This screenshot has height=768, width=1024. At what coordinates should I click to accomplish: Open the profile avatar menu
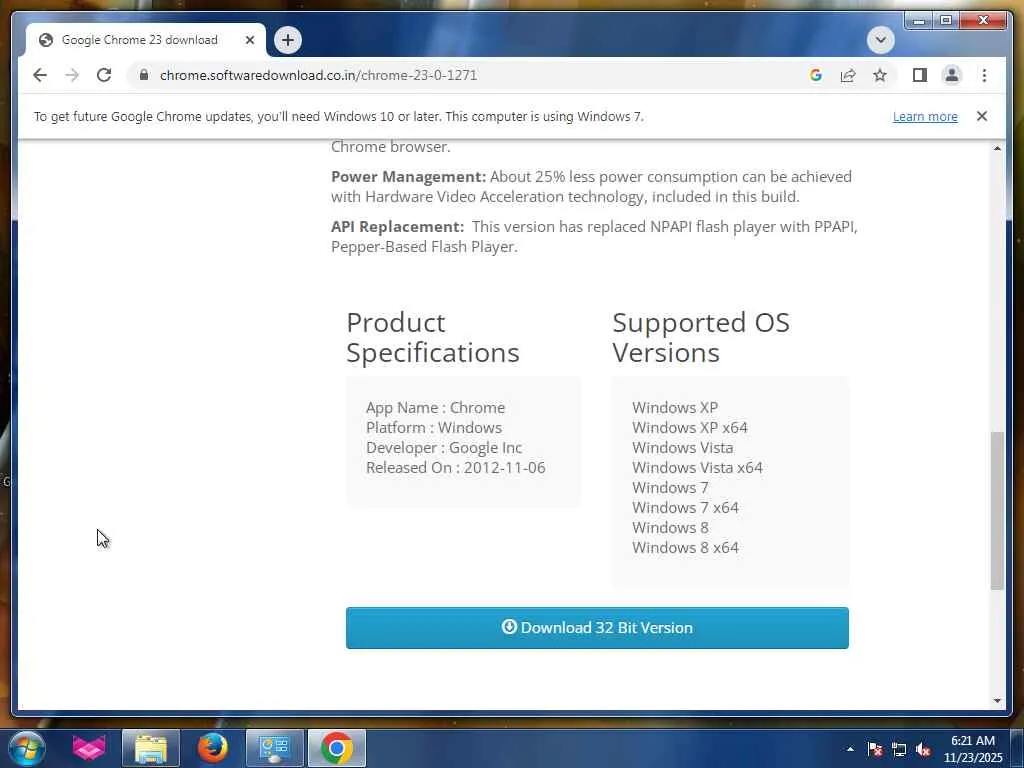pos(952,75)
